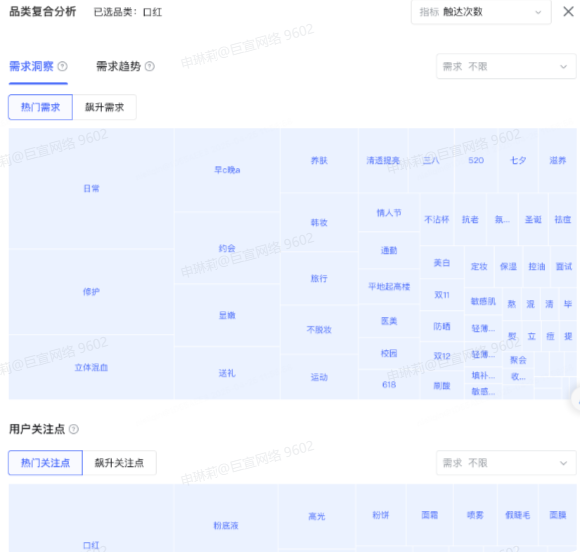Click the 双11 treemap cell
Image resolution: width=580 pixels, height=552 pixels.
[442, 295]
